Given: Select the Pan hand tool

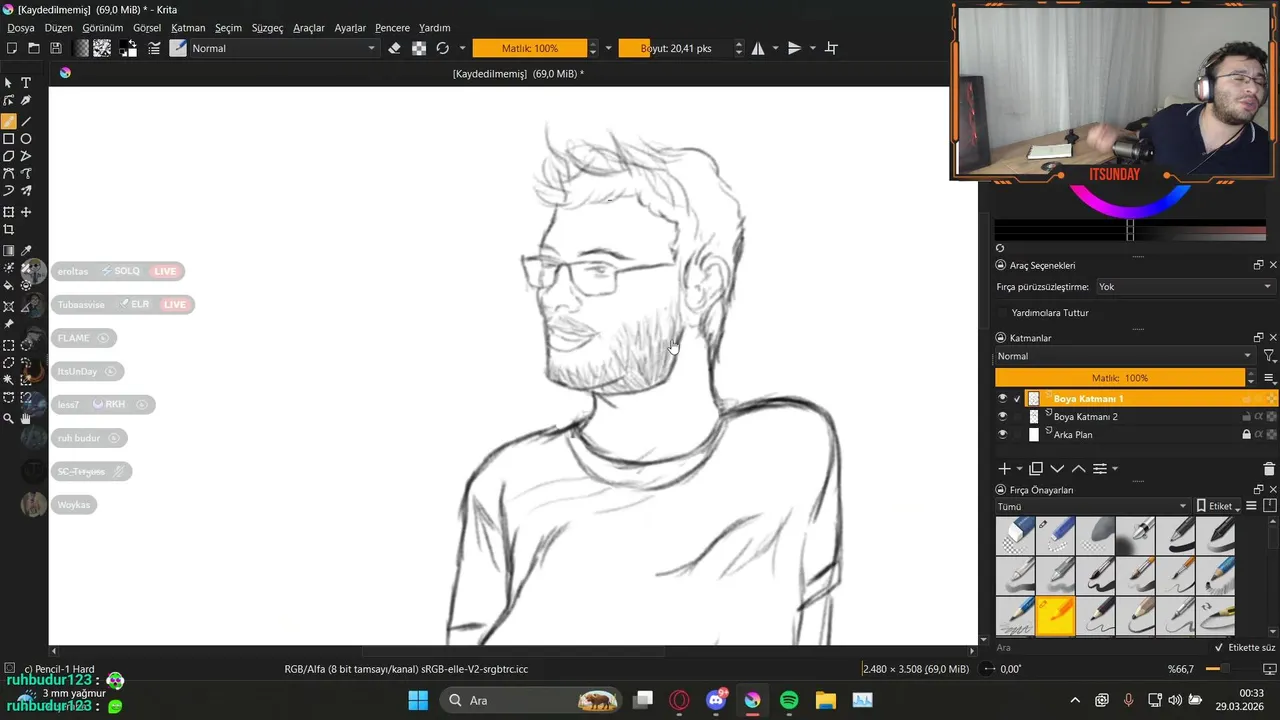Looking at the screenshot, I should [x=26, y=419].
